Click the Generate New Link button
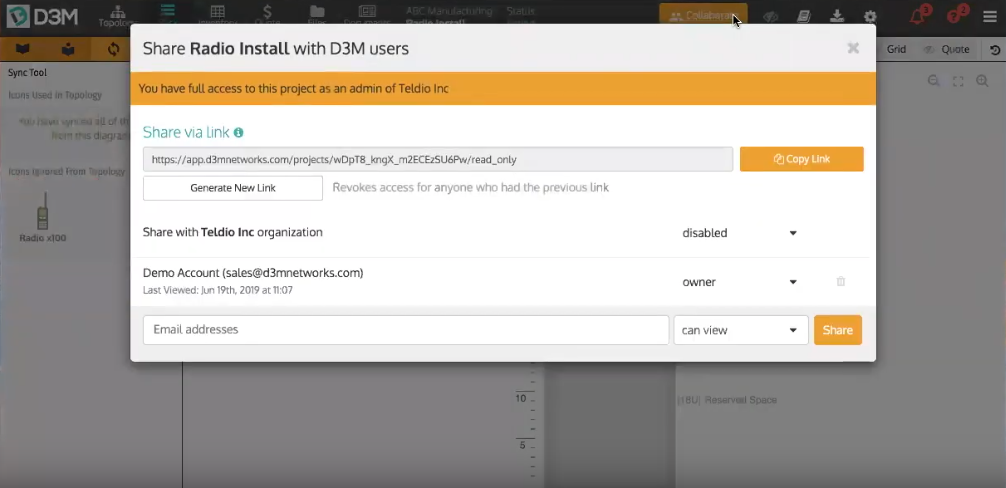1006x488 pixels. 233,188
